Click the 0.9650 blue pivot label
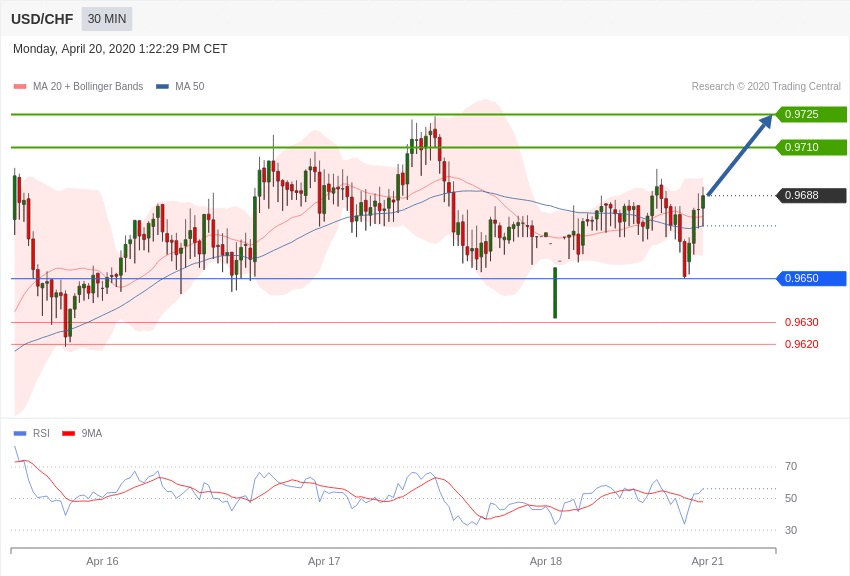This screenshot has height=576, width=850. pos(811,279)
